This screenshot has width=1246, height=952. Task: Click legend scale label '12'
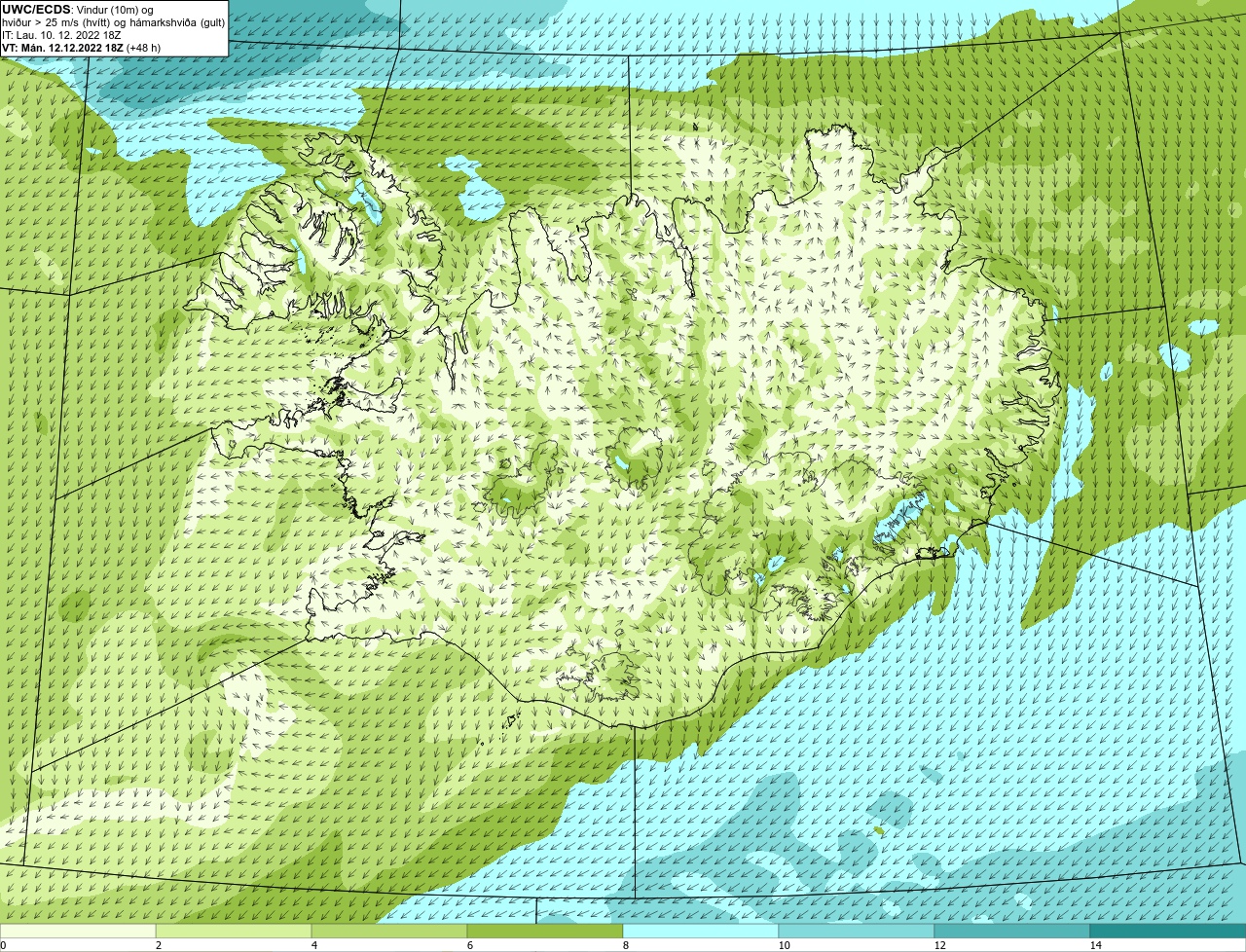tap(939, 945)
